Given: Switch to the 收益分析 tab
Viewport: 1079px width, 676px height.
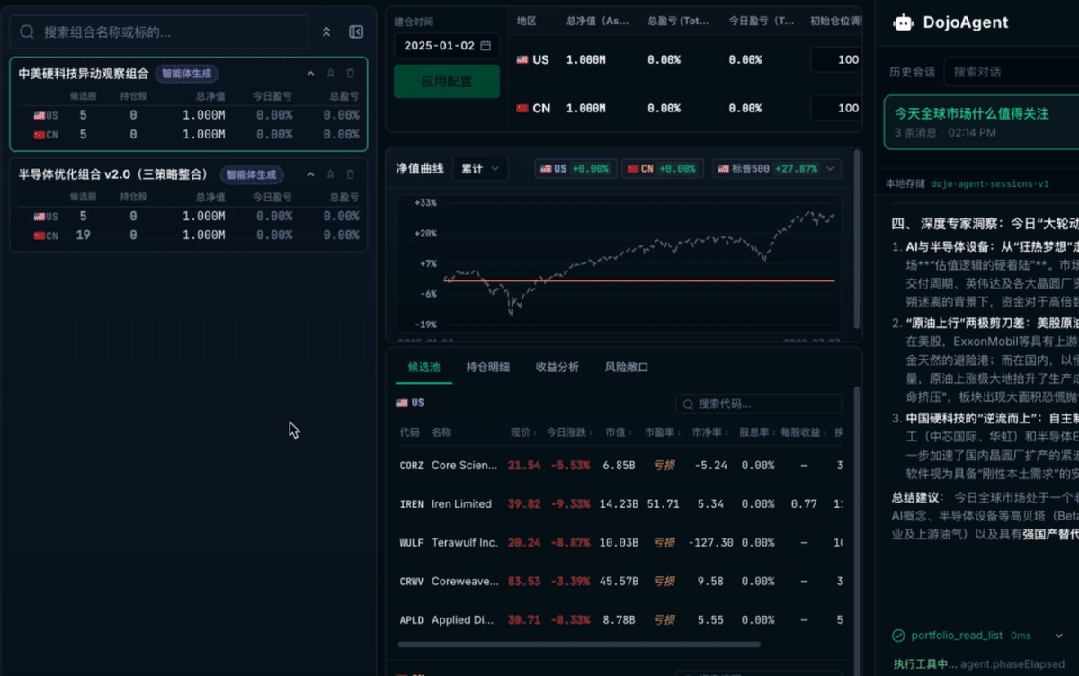Looking at the screenshot, I should coord(557,367).
